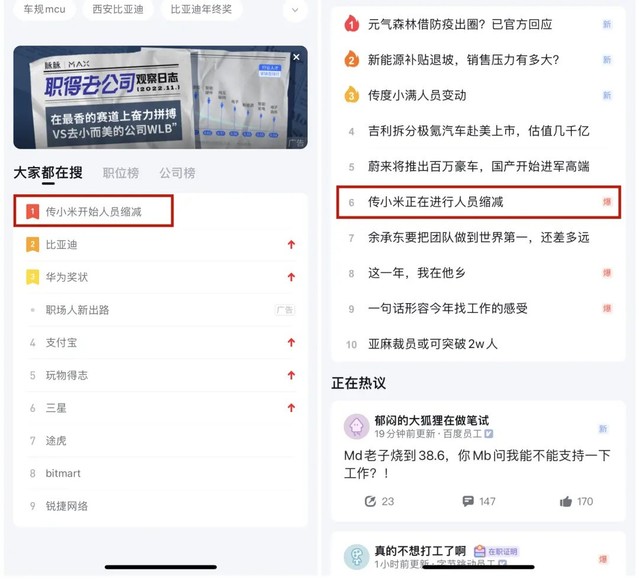Tap the yellow flame rank 3 icon
Screen dimensions: 639x579
coord(351,95)
